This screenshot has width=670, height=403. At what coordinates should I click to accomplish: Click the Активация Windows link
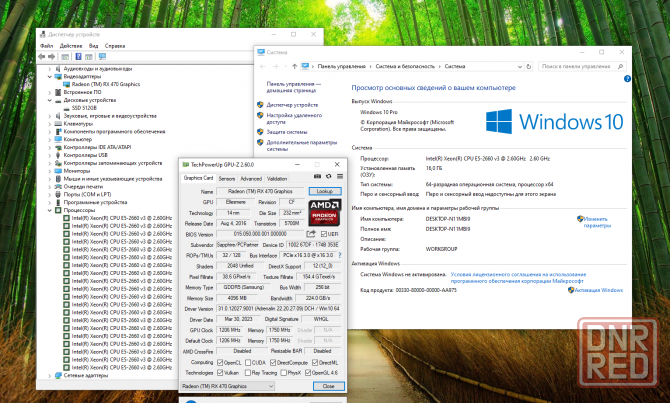598,290
